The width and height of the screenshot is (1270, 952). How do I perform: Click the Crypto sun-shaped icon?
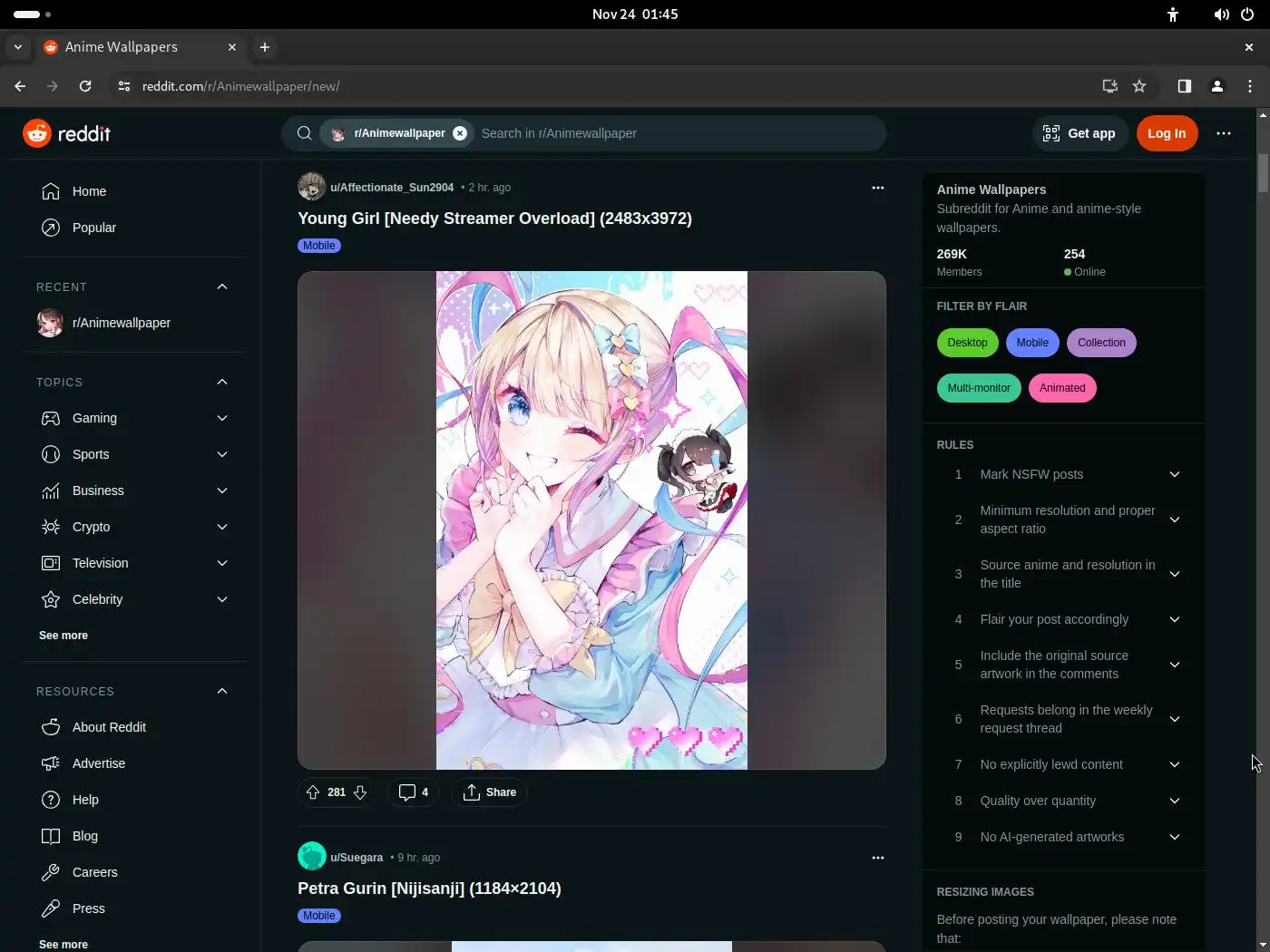51,527
